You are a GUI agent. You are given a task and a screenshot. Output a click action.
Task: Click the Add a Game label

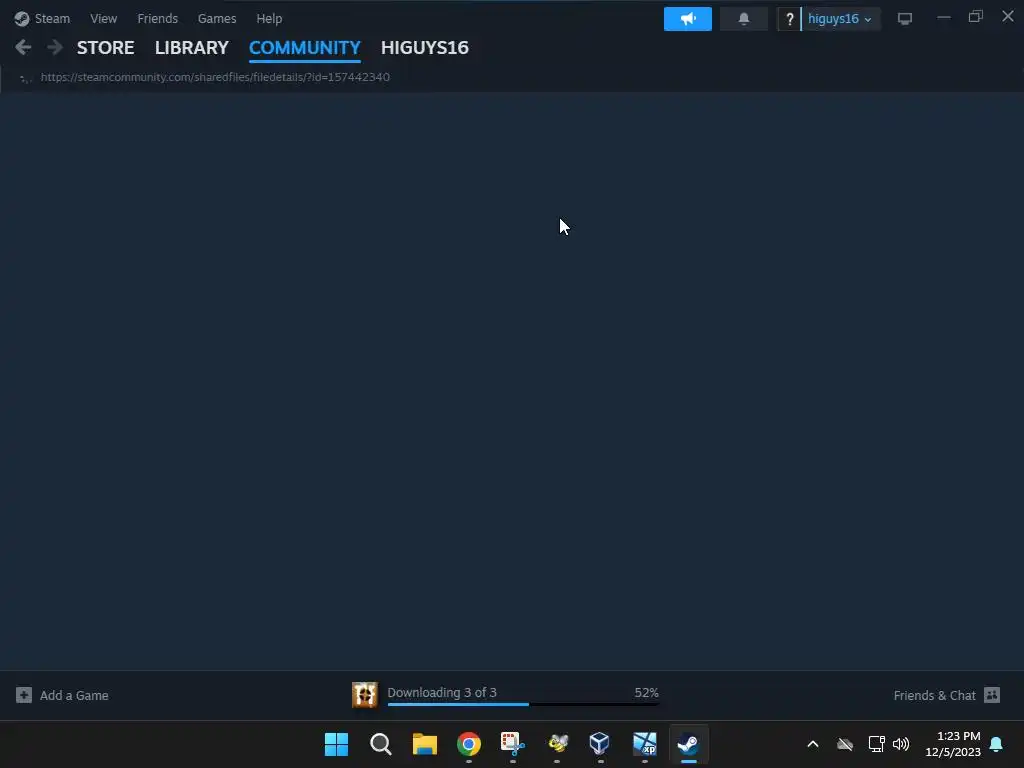pos(74,696)
